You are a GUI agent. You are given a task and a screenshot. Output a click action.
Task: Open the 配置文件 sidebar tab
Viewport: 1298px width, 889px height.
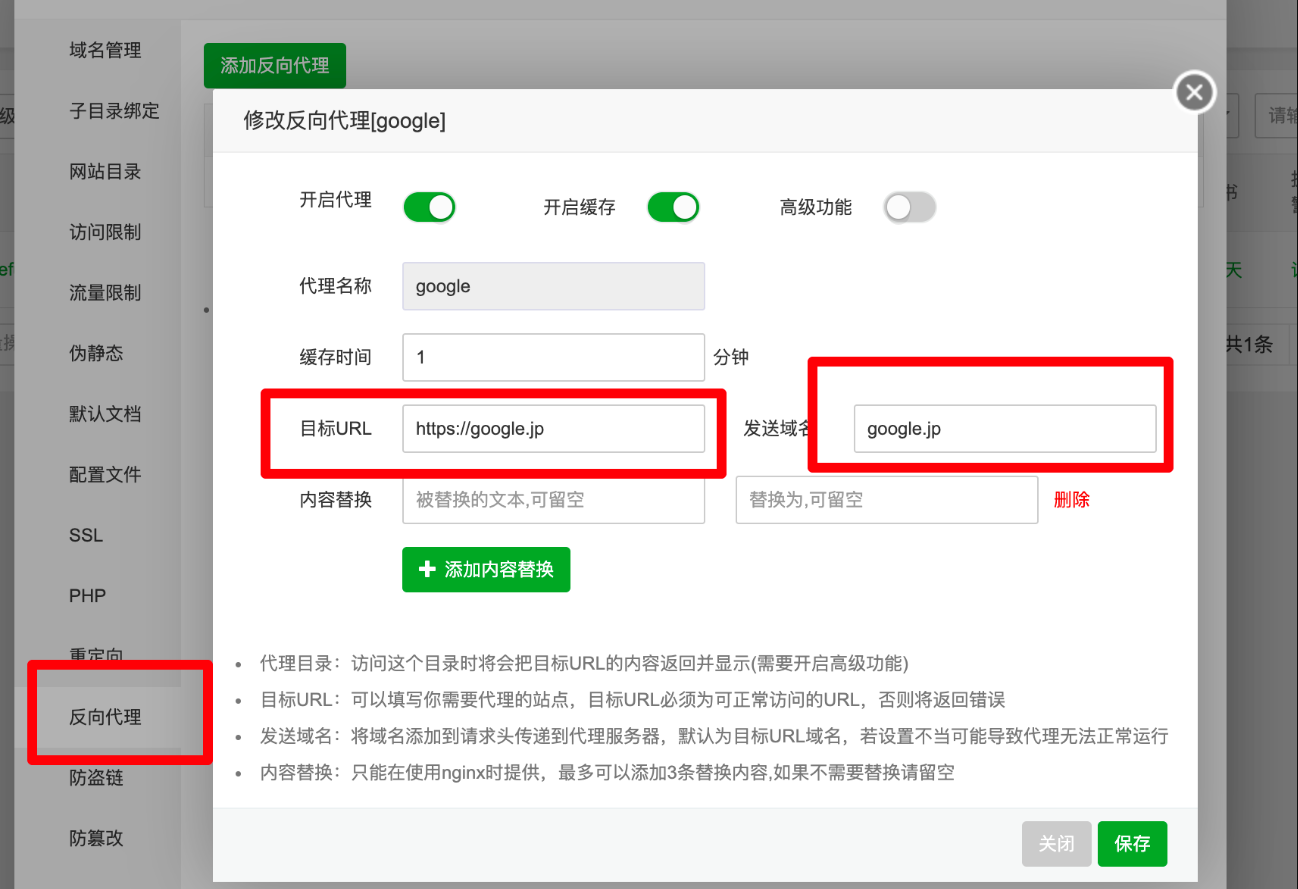tap(105, 474)
